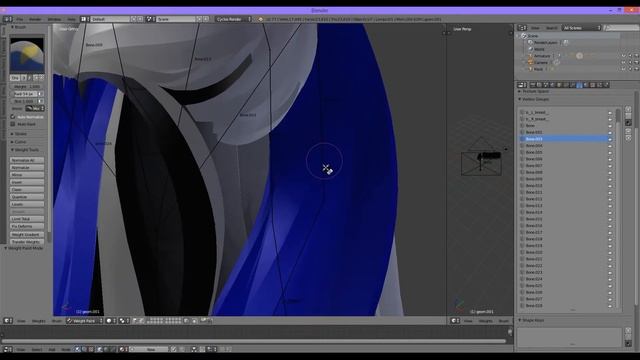Click the Transfer Weights button

27,242
